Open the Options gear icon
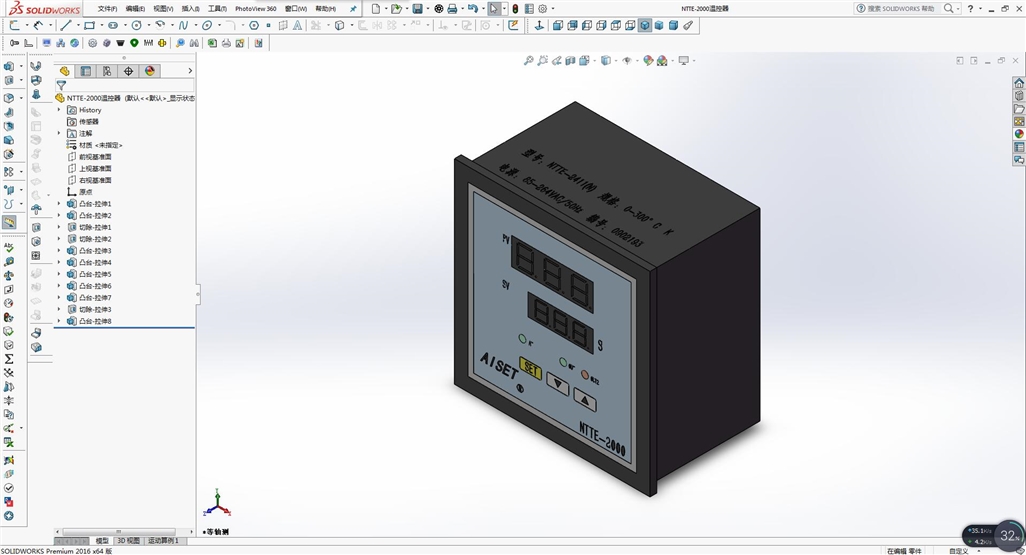Image resolution: width=1026 pixels, height=555 pixels. (542, 9)
